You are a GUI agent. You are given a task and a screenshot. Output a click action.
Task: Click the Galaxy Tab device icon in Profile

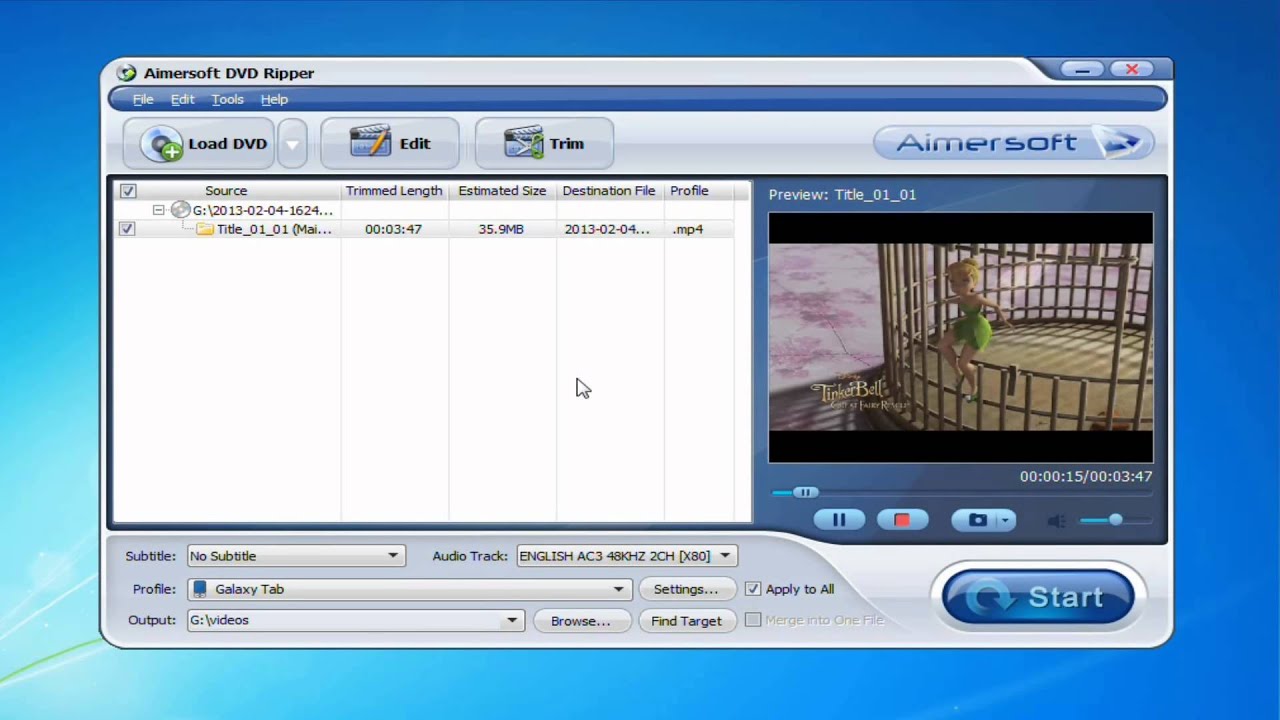pyautogui.click(x=200, y=589)
